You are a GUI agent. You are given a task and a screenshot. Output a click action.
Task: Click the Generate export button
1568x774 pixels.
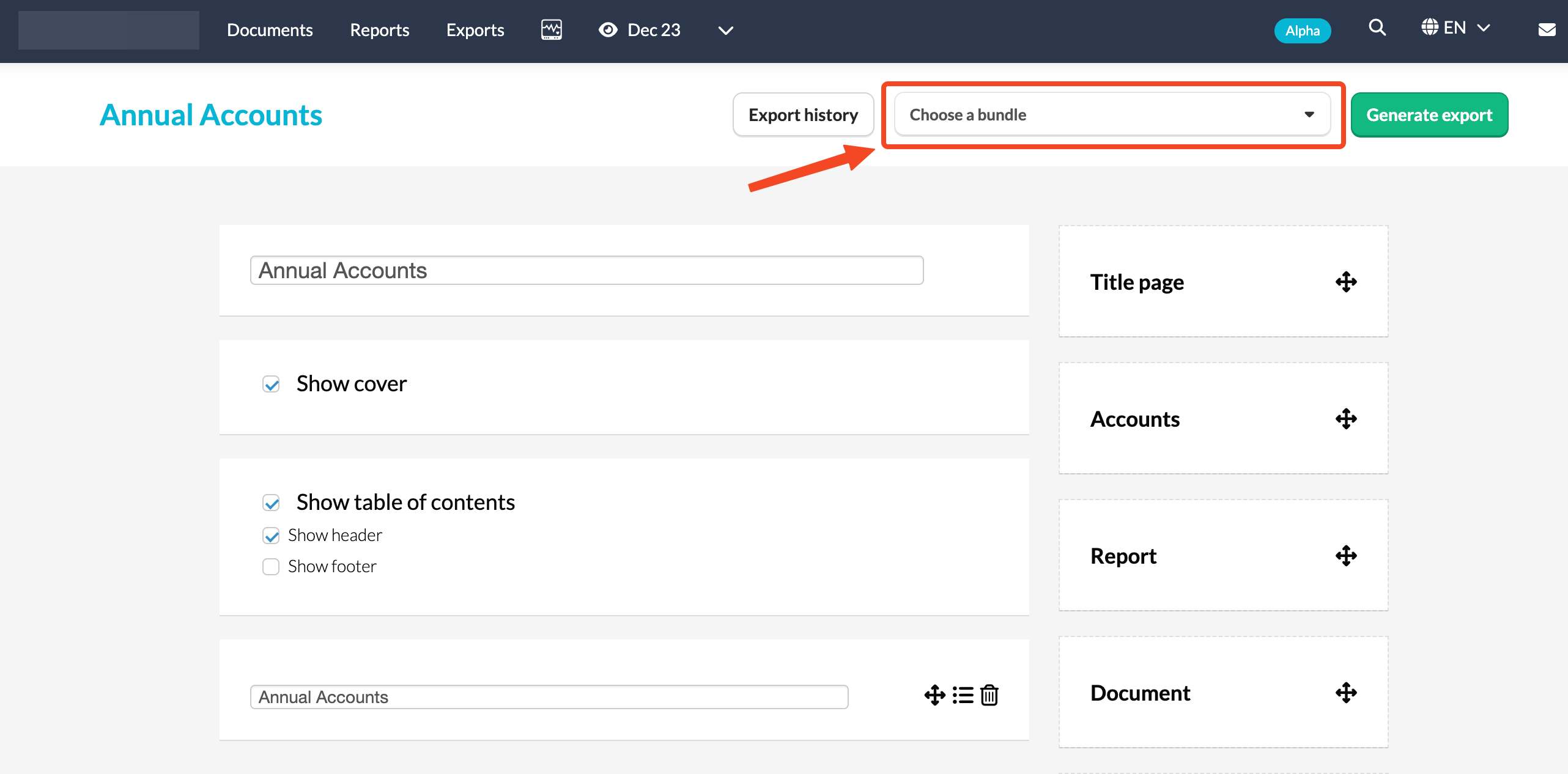[1429, 115]
